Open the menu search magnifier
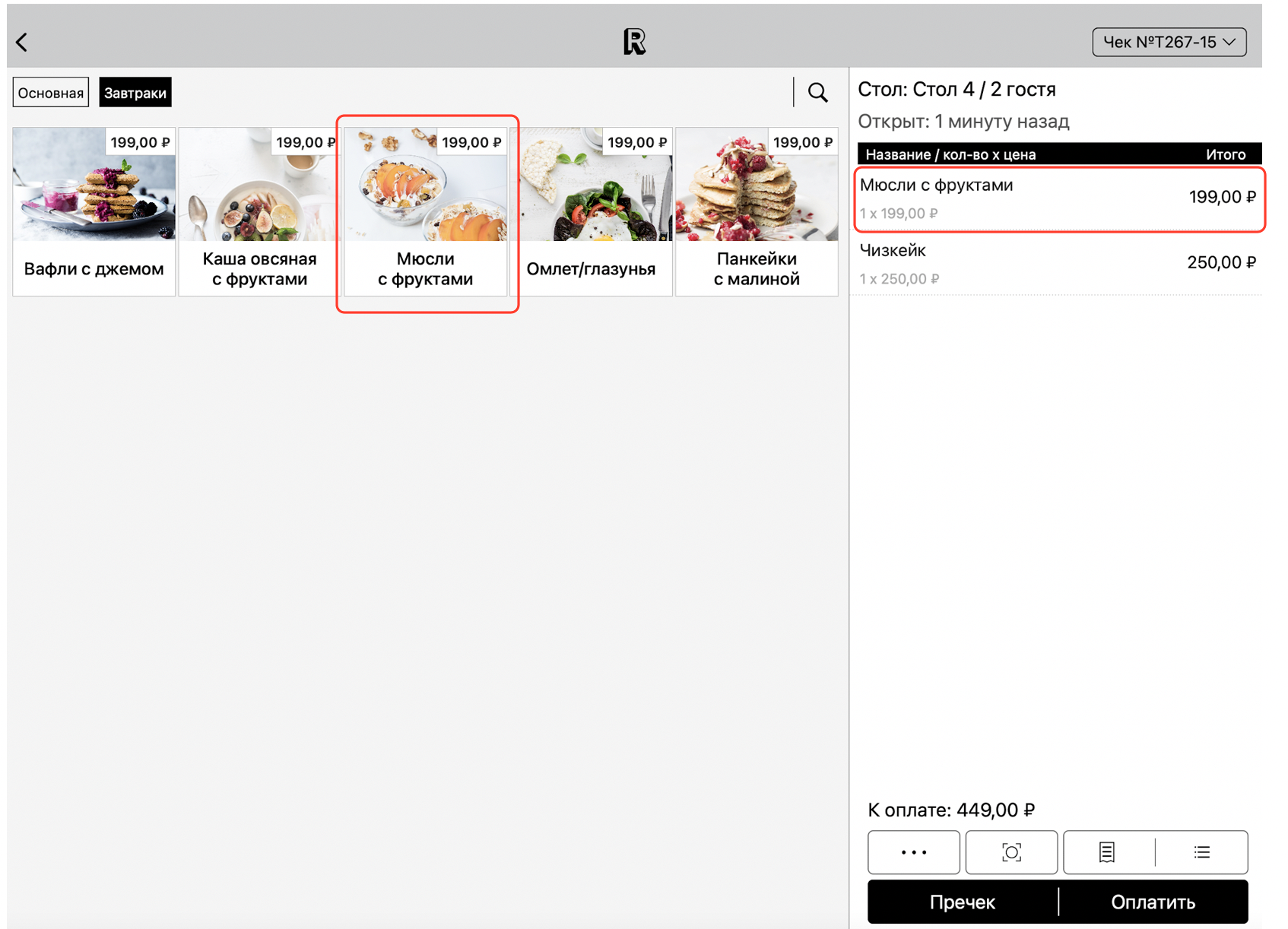Viewport: 1288px width, 929px height. point(817,93)
